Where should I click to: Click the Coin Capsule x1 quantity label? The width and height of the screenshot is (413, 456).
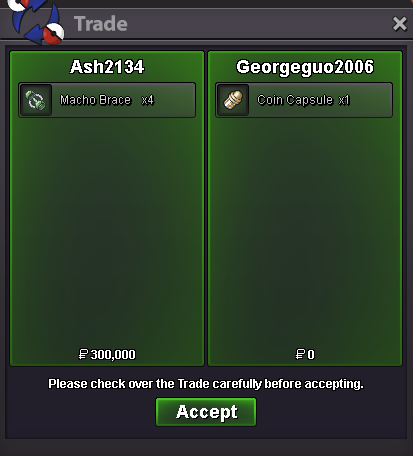(344, 100)
